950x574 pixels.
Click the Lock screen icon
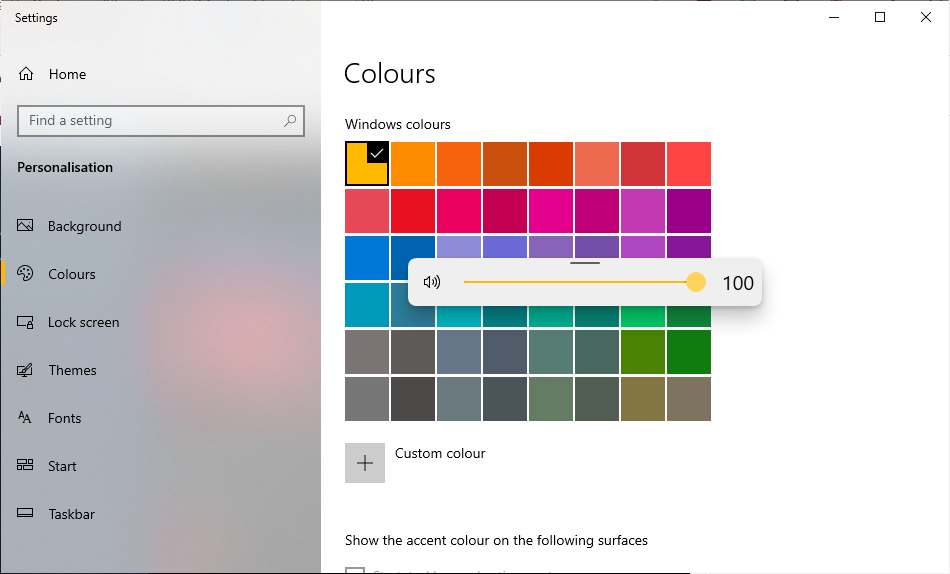(x=25, y=322)
